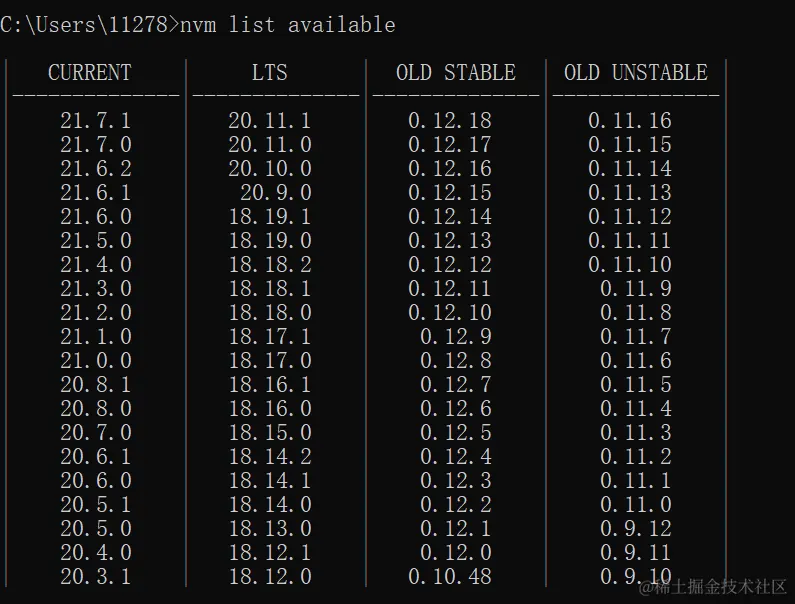Select LTS version 18.19.1
The width and height of the screenshot is (795, 604).
click(x=270, y=217)
